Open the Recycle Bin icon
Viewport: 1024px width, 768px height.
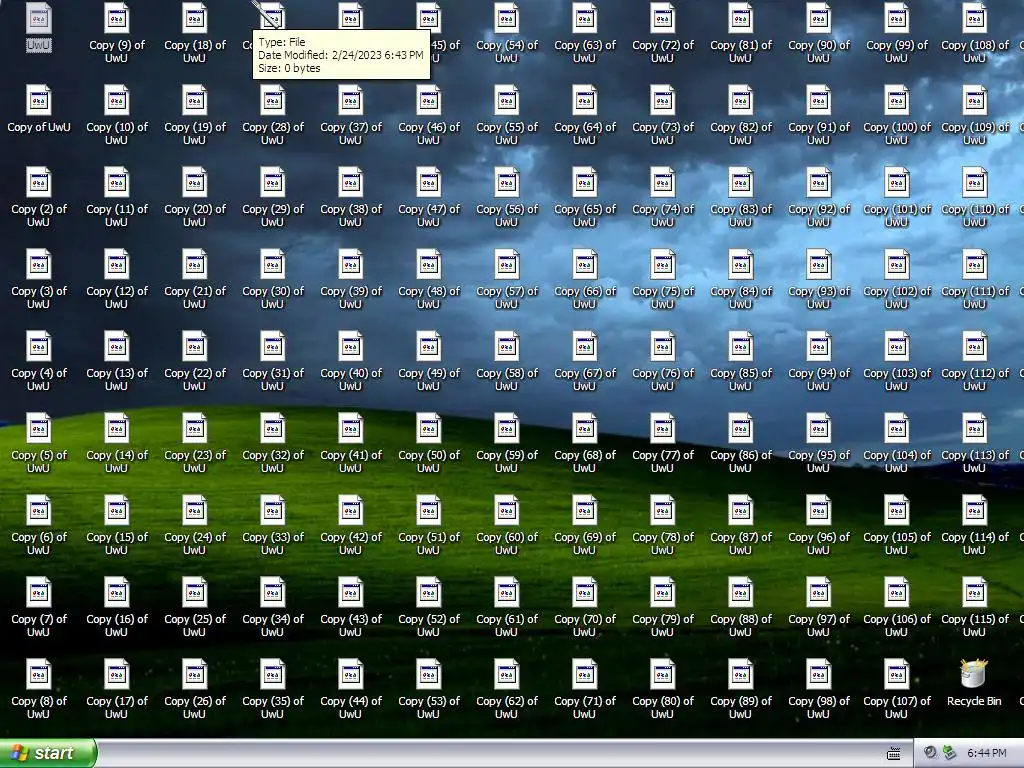click(x=974, y=674)
